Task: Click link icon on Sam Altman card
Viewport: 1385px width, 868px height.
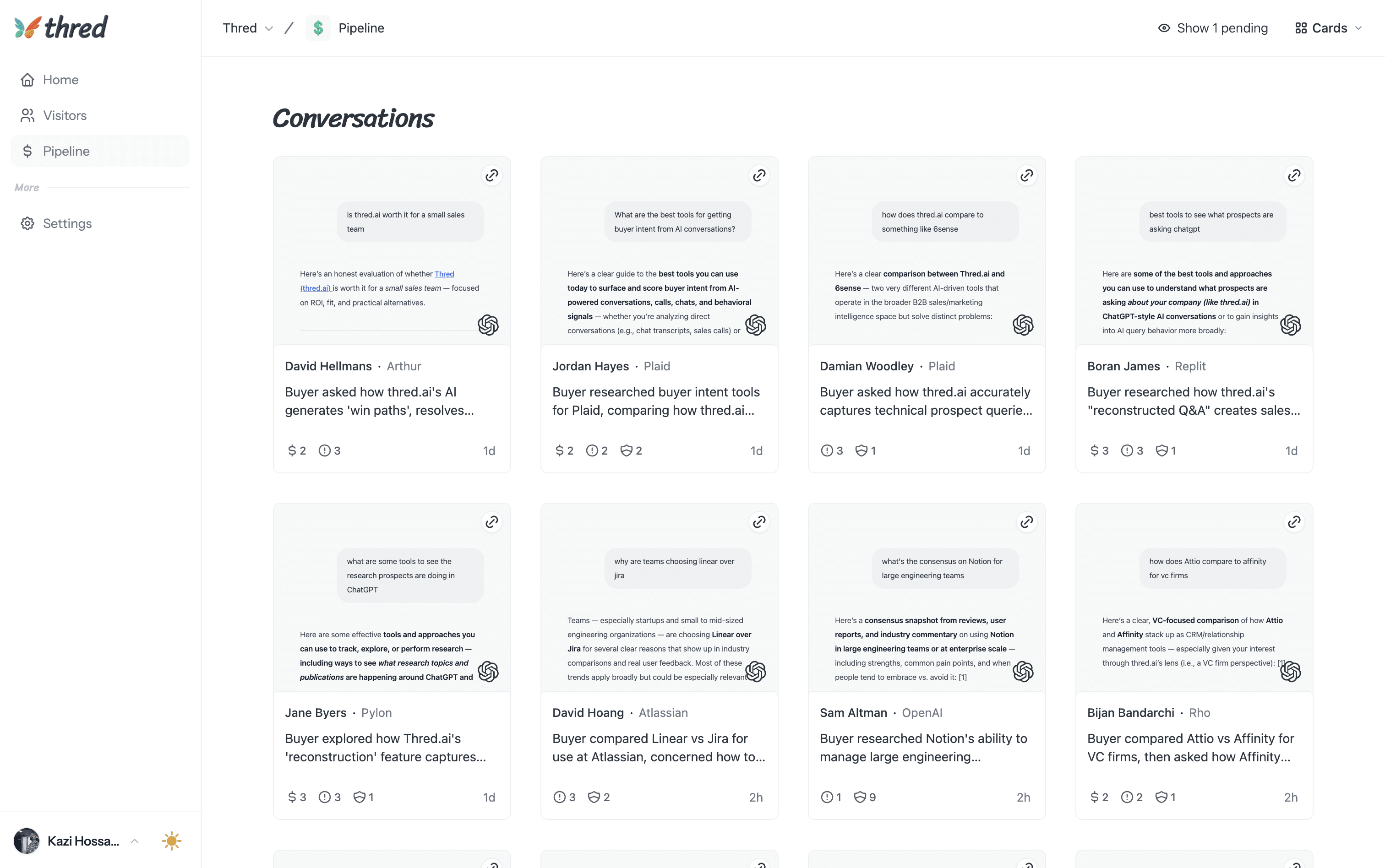Action: [x=1026, y=522]
